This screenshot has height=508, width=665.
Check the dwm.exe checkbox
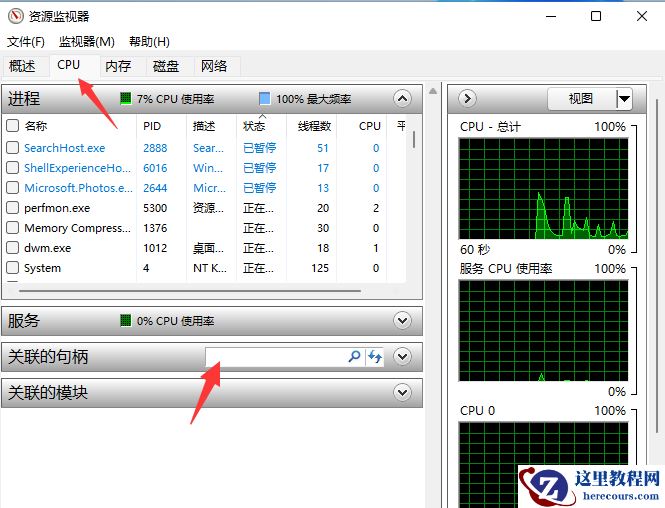(13, 248)
